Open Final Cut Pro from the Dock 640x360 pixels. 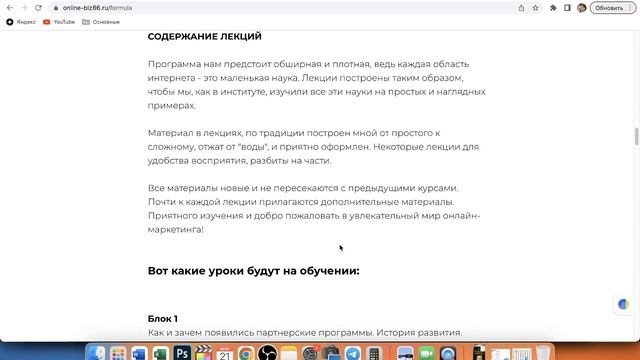point(203,353)
